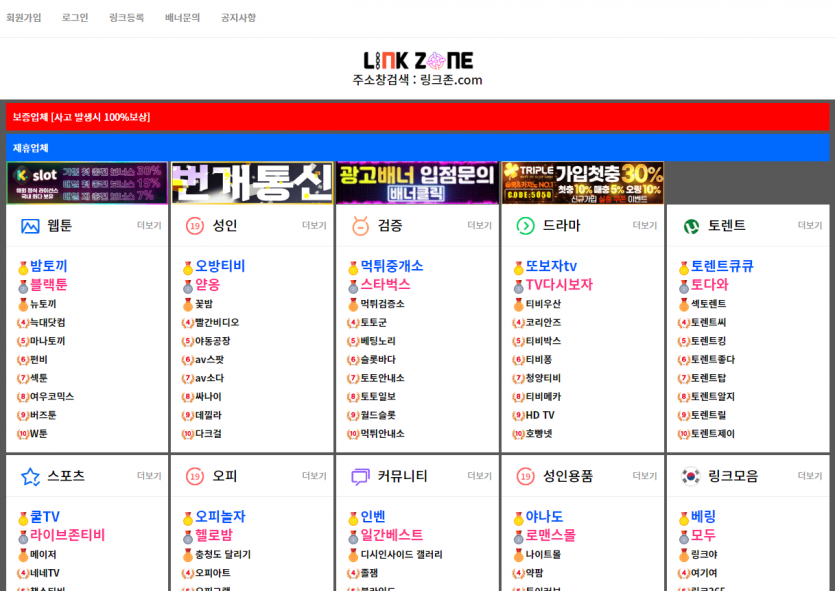Open the 링크등록 menu item
This screenshot has width=835, height=591.
click(x=126, y=18)
